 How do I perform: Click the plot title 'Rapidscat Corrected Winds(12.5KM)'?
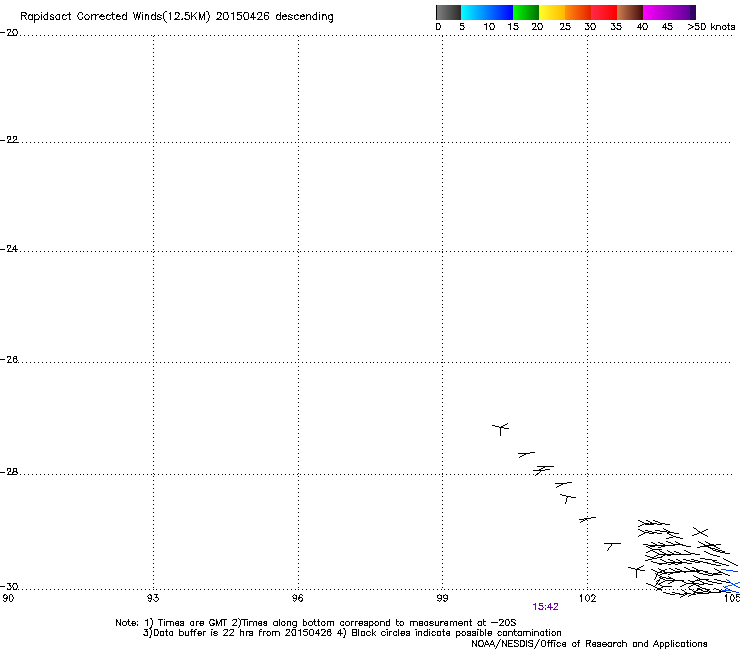115,17
